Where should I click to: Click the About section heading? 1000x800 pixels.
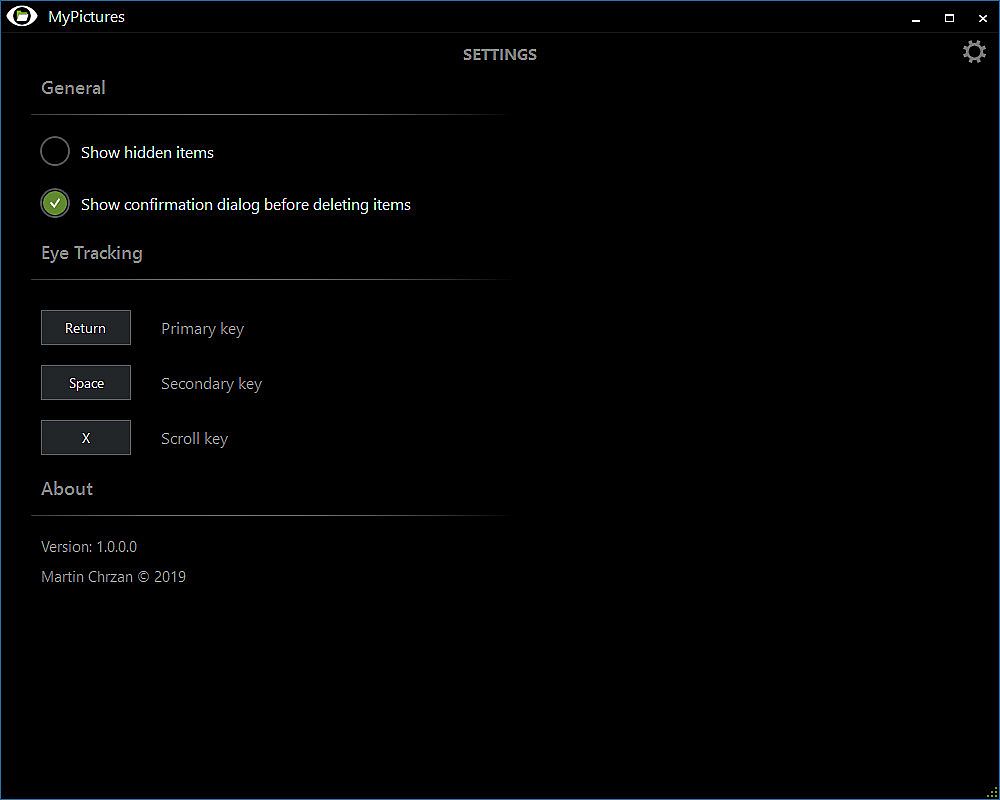tap(67, 489)
